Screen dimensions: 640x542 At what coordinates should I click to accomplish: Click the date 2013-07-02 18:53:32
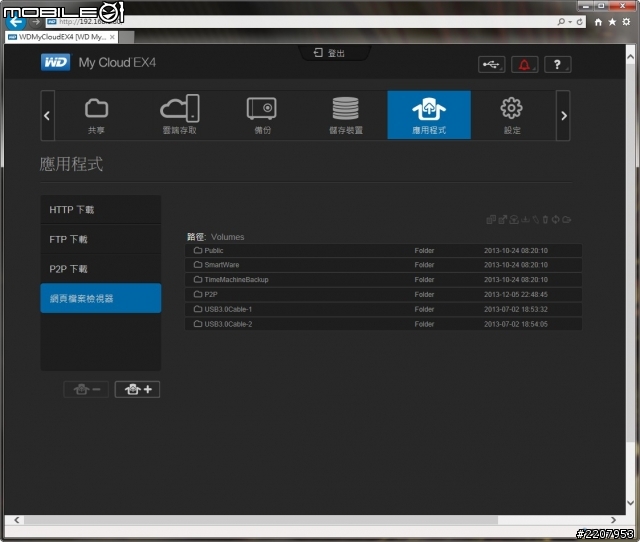pos(516,309)
